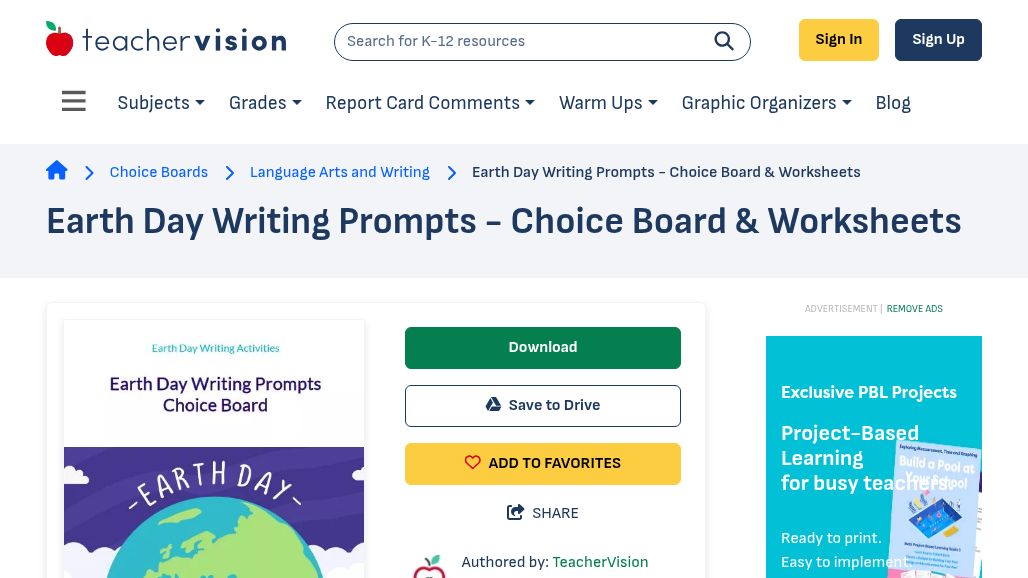Open the Grades dropdown
Screen dimensions: 1028x578
tap(265, 103)
